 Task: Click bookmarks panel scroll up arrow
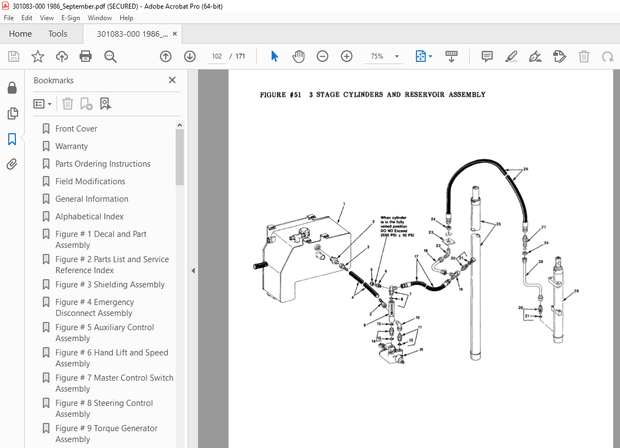coord(180,125)
